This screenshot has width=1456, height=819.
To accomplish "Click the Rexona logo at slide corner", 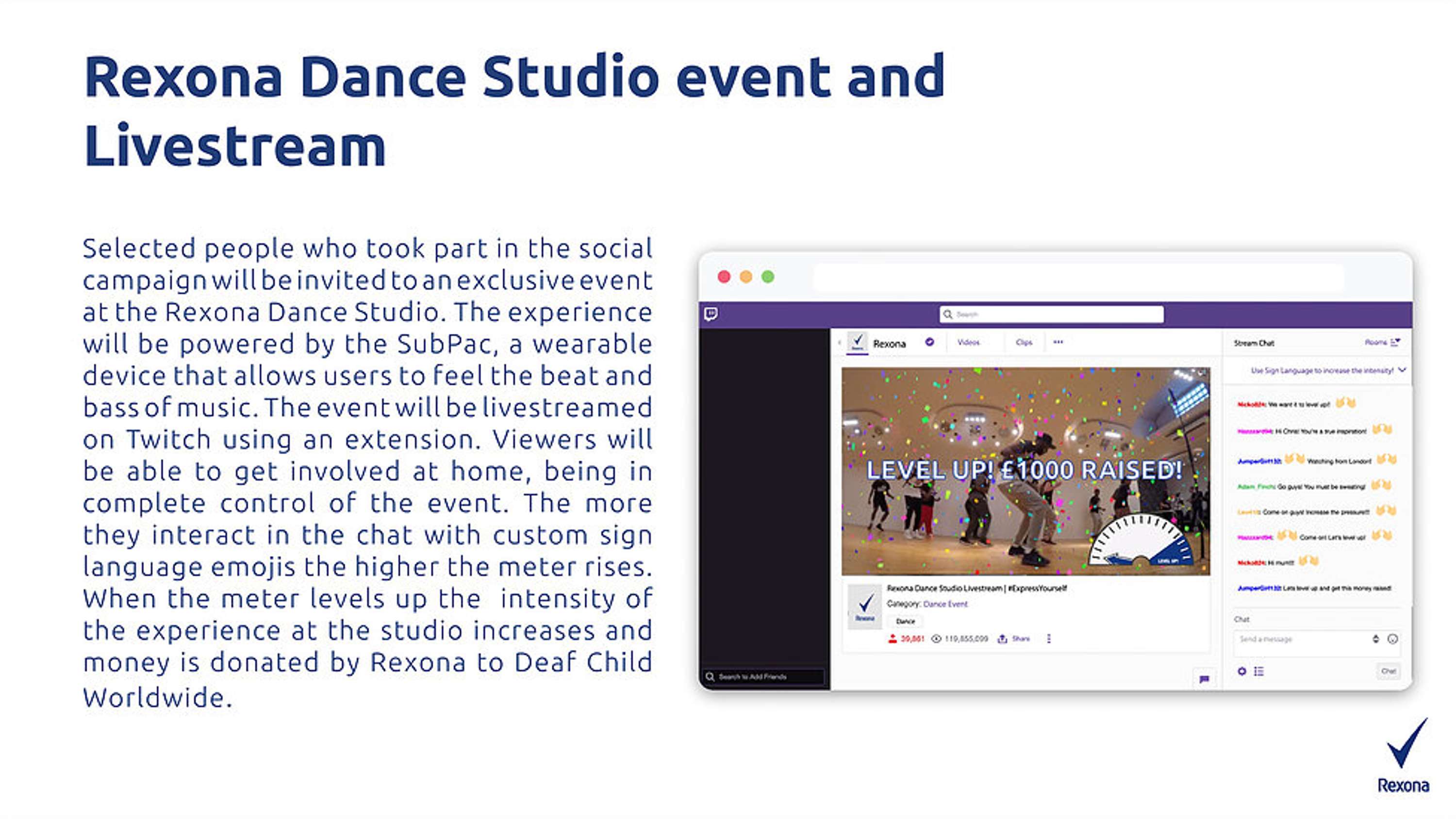I will click(1404, 756).
